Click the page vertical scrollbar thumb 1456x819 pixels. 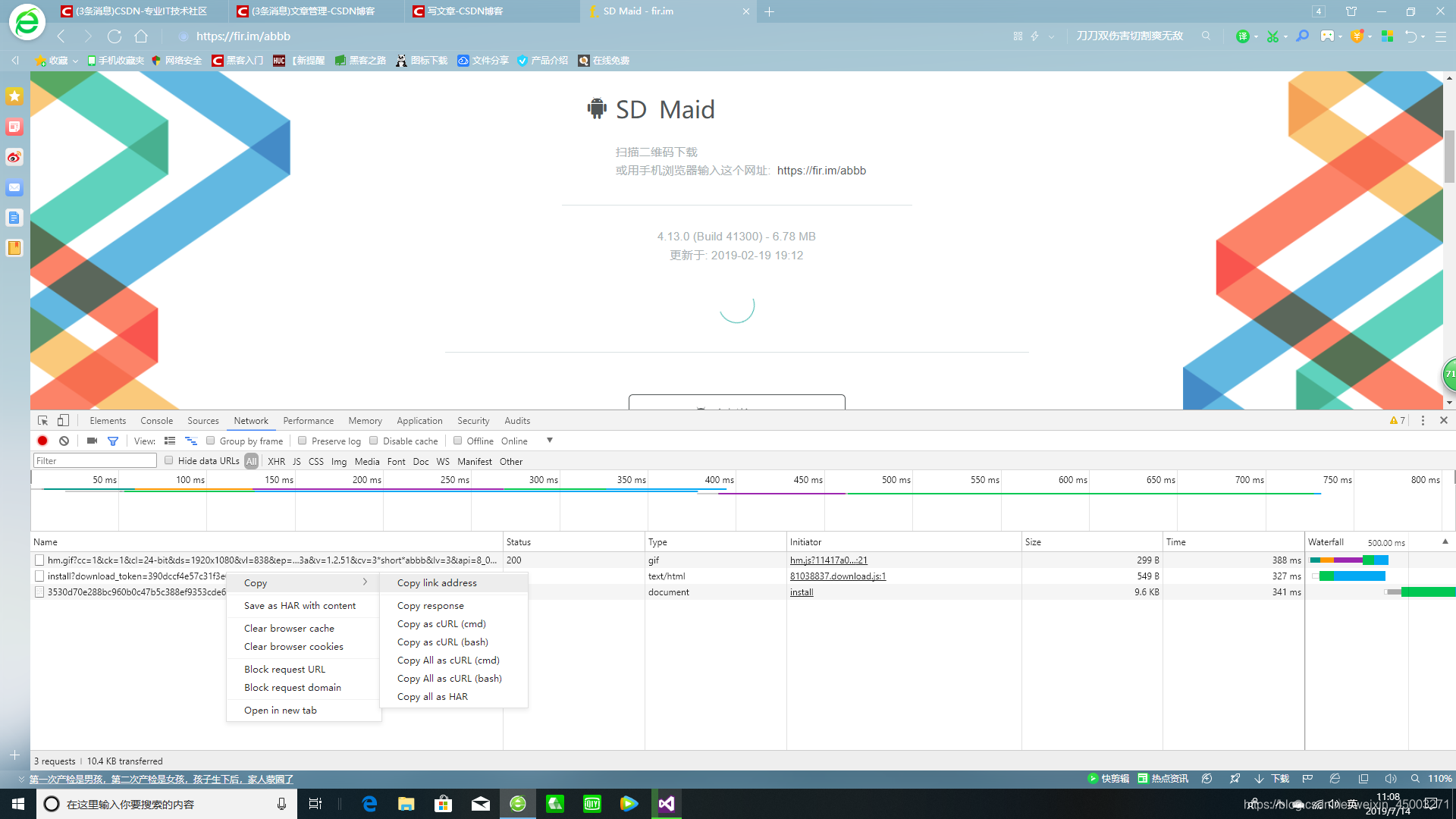click(x=1449, y=157)
